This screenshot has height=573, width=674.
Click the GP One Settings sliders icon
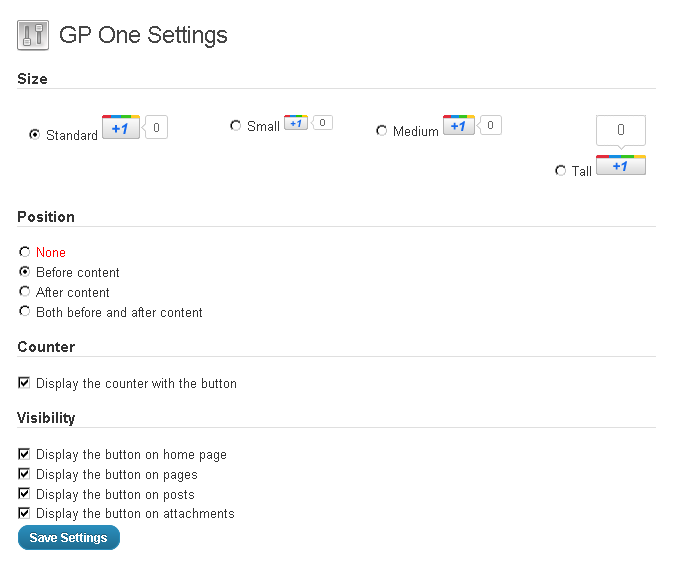[33, 35]
